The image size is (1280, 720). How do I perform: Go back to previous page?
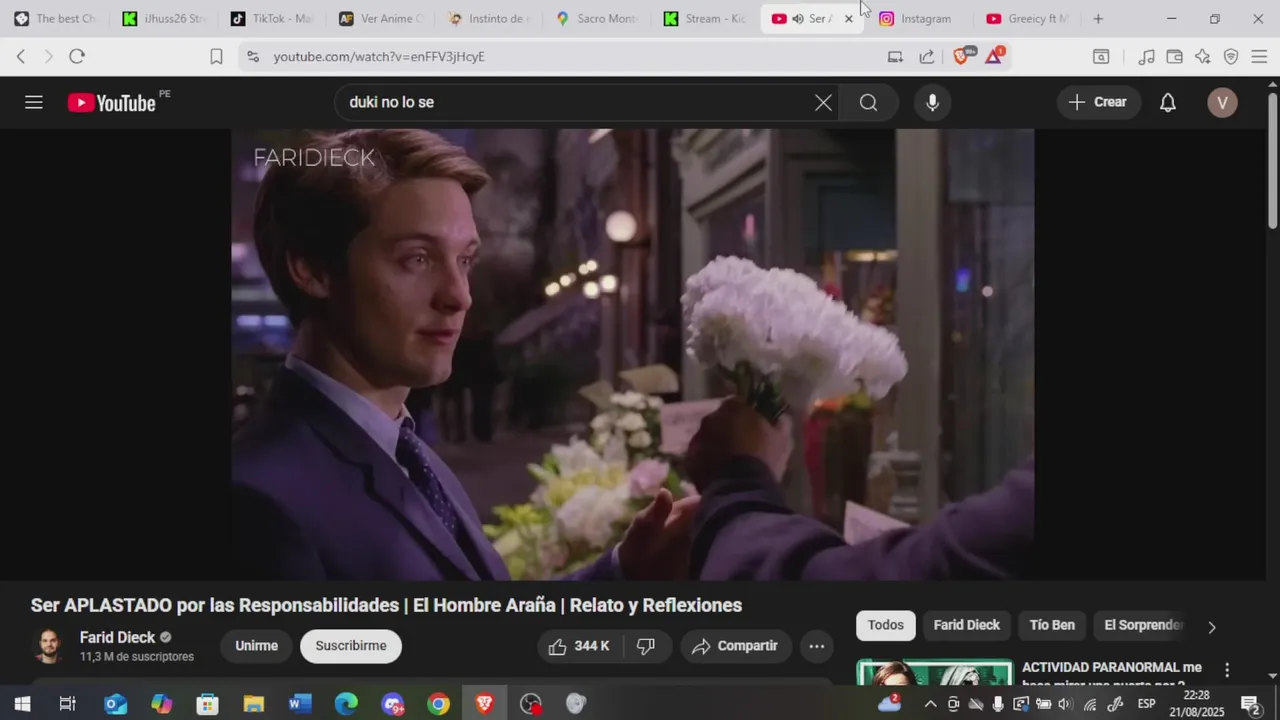[21, 57]
